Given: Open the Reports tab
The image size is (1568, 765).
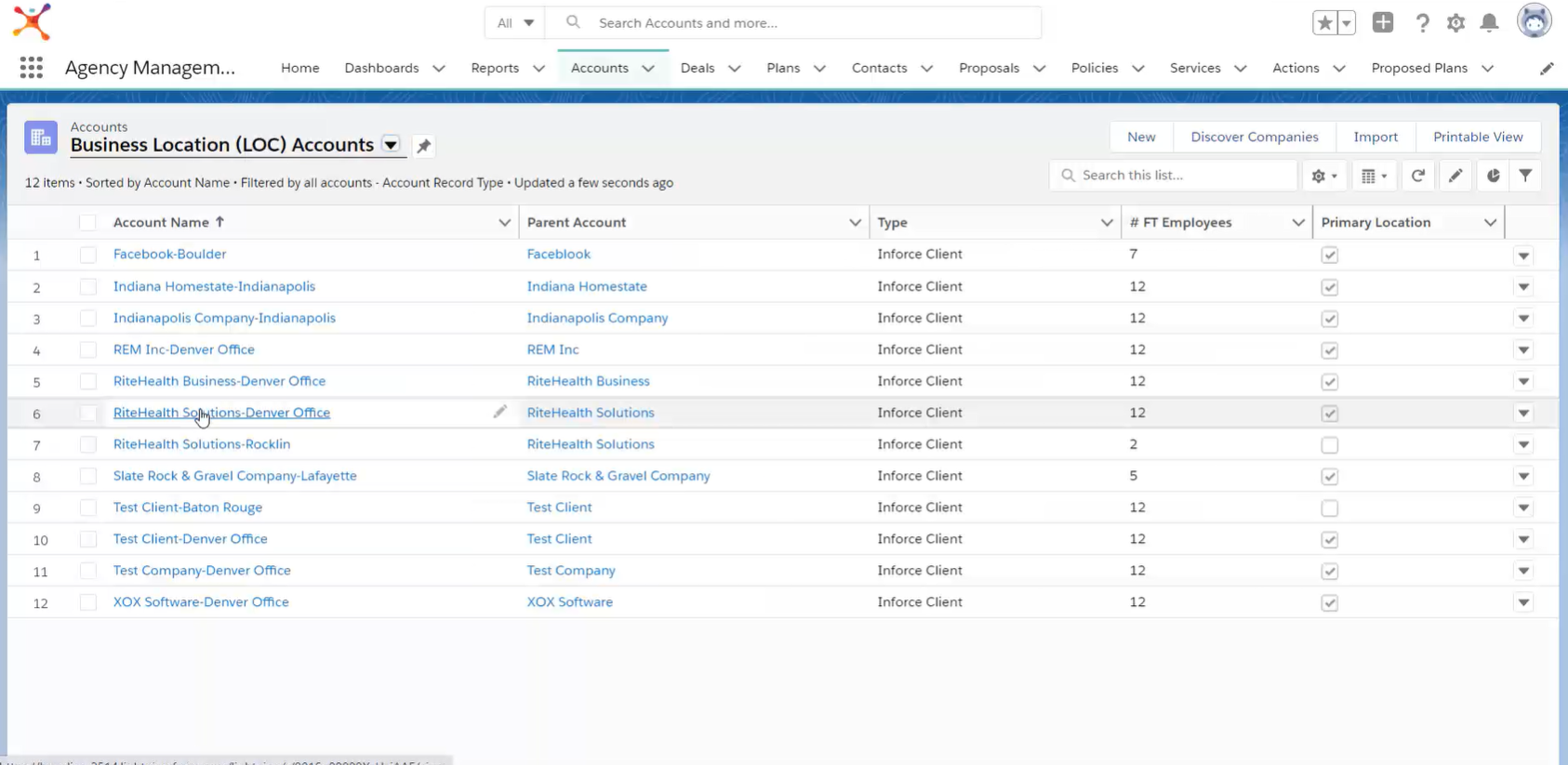Looking at the screenshot, I should click(495, 68).
